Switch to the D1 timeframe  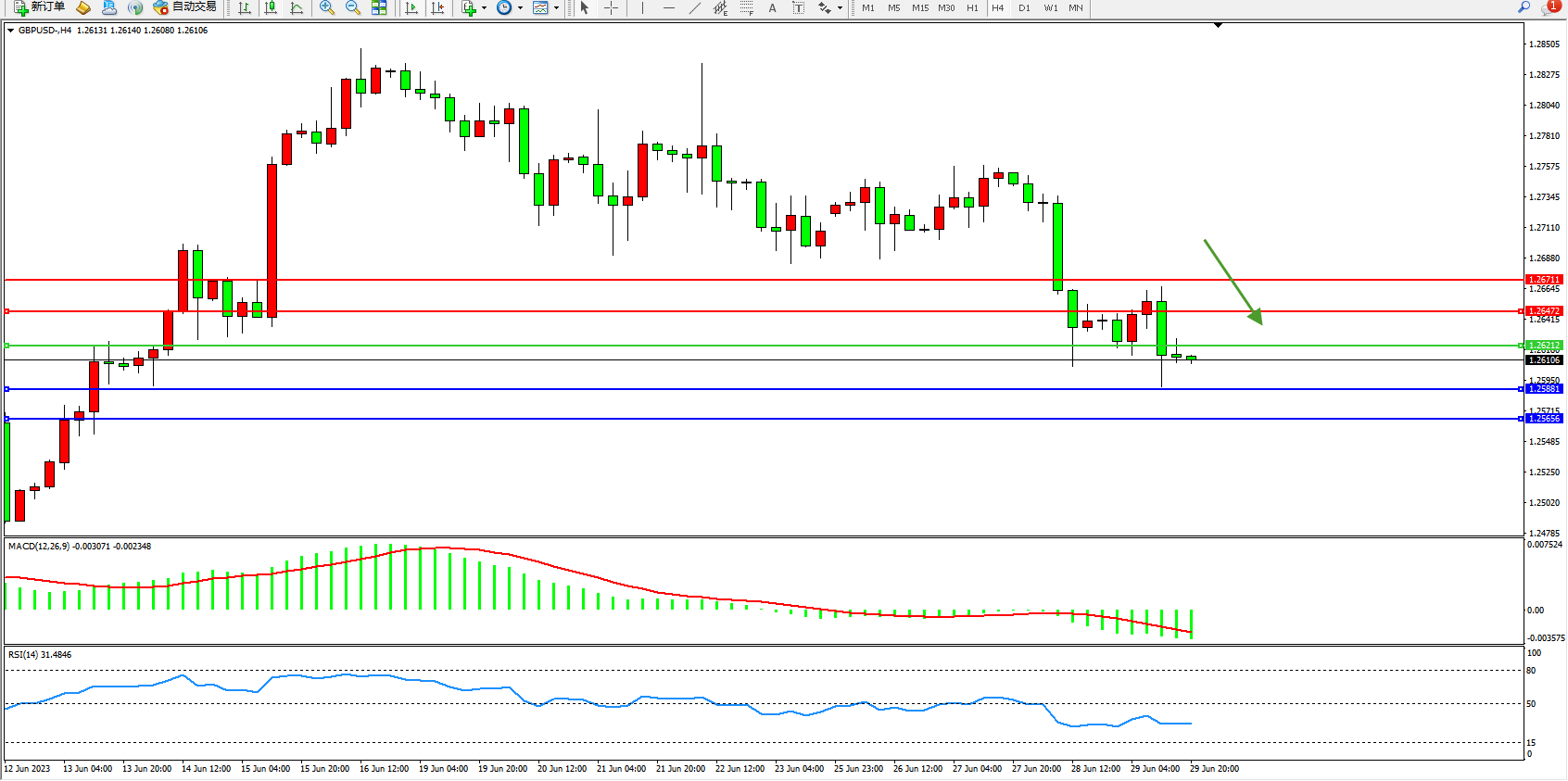tap(1024, 7)
